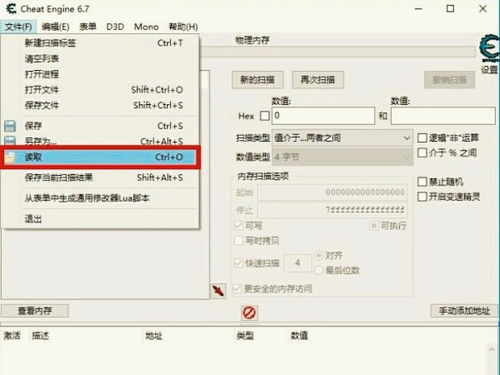Viewport: 500px width, 375px height.
Task: Check the 开启变速精灵 checkbox
Action: click(x=422, y=197)
